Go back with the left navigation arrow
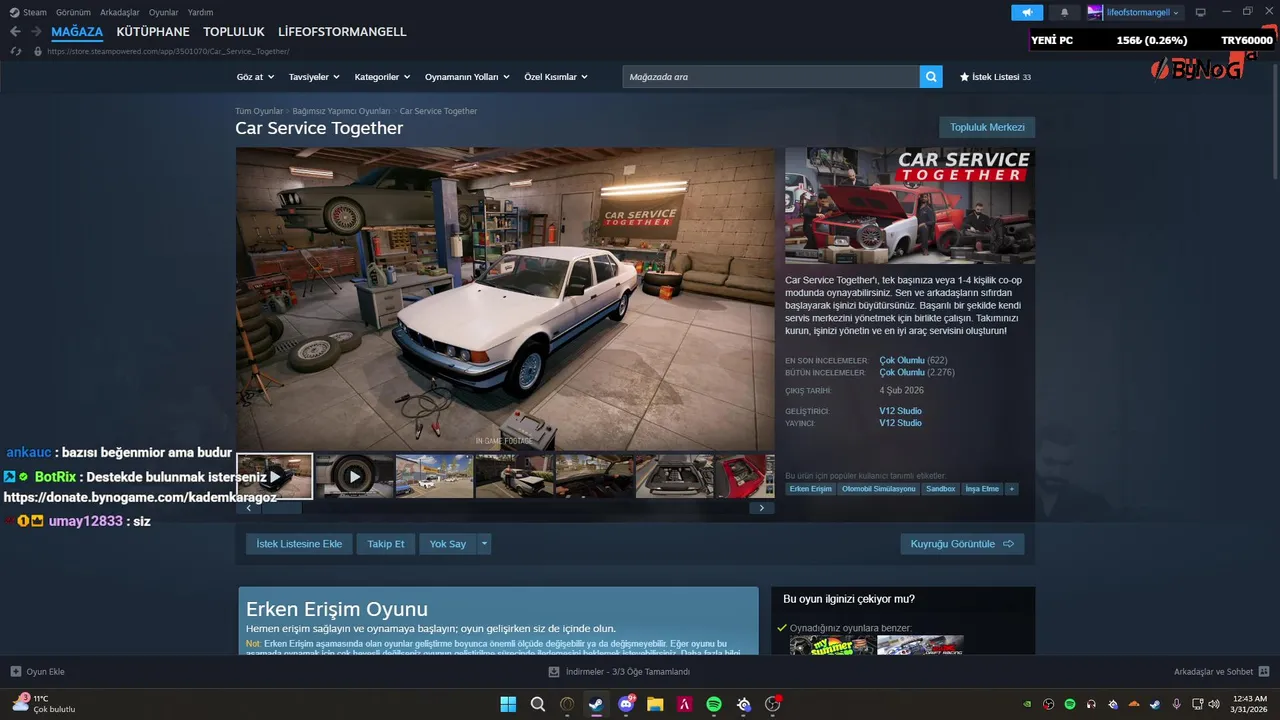Viewport: 1280px width, 720px height. 15,32
